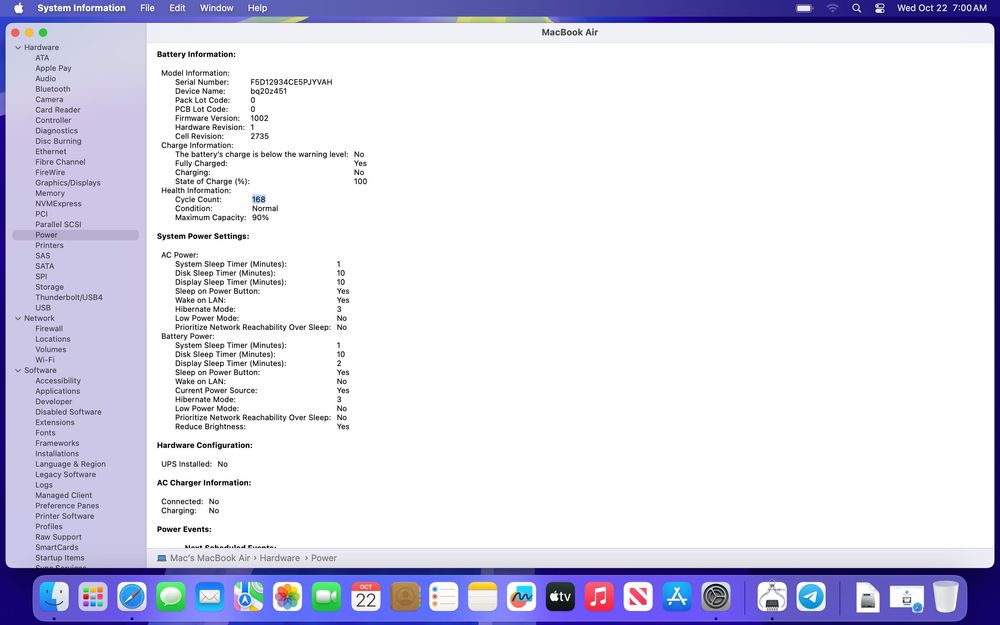Open Calendar dock icon showing 22
This screenshot has width=1000, height=625.
[x=365, y=598]
